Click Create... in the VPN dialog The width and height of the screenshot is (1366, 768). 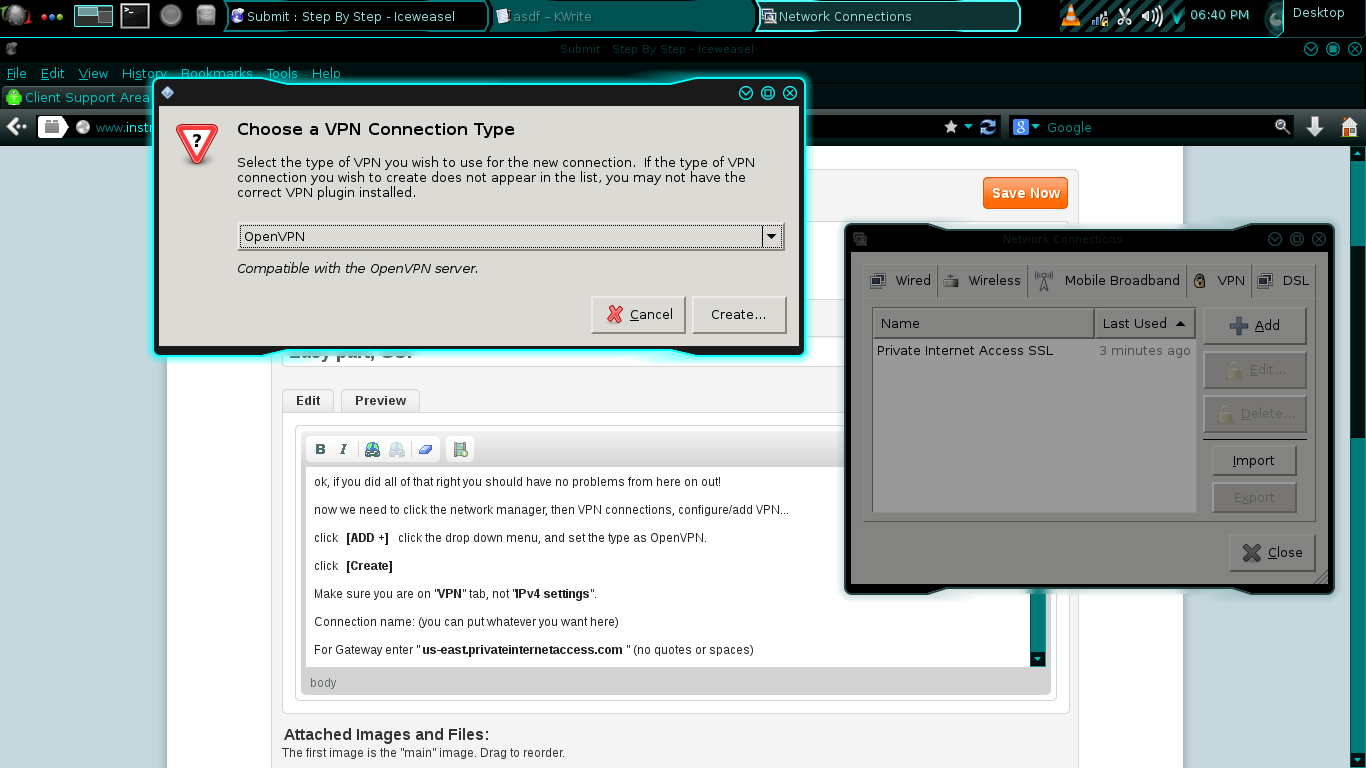(738, 314)
